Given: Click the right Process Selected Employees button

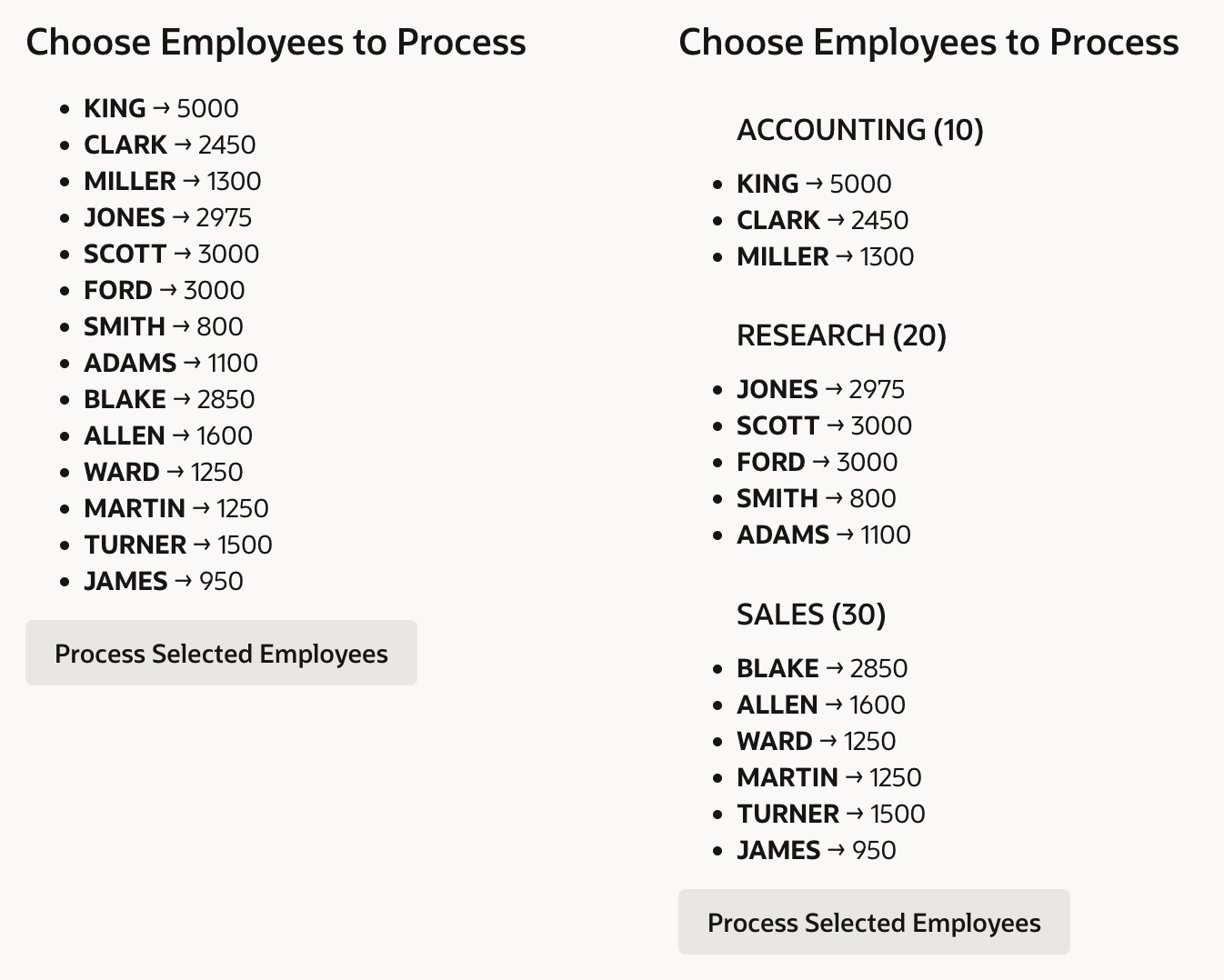Looking at the screenshot, I should pos(874,922).
